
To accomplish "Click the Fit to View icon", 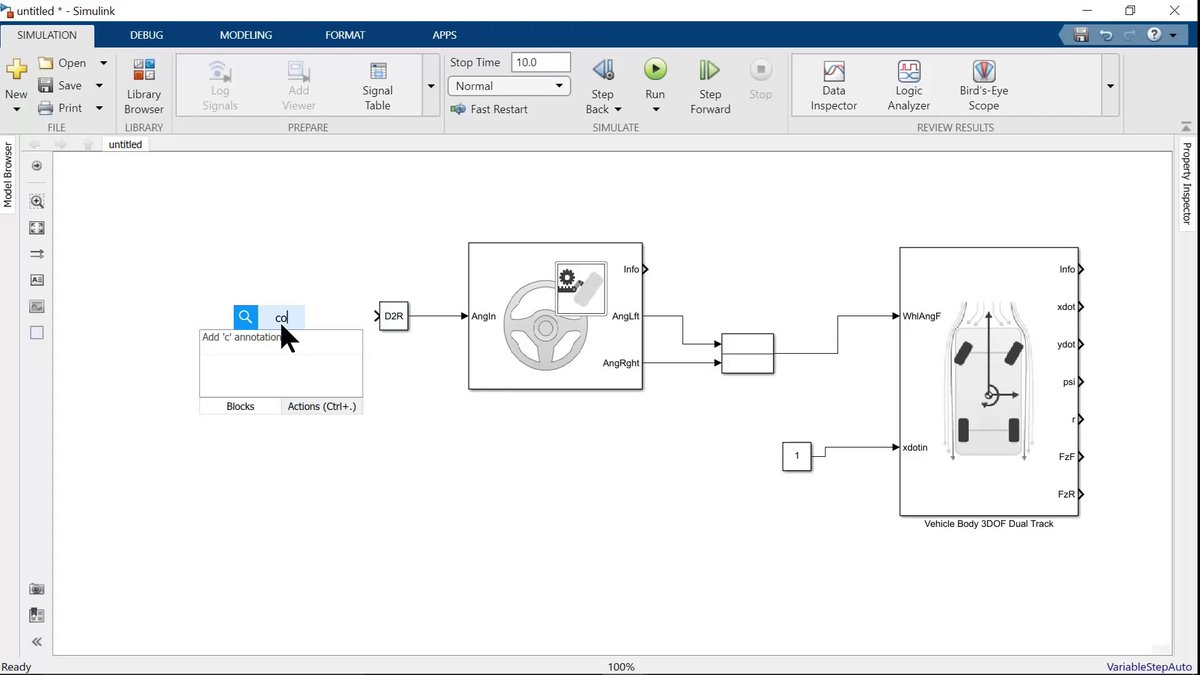I will [37, 228].
